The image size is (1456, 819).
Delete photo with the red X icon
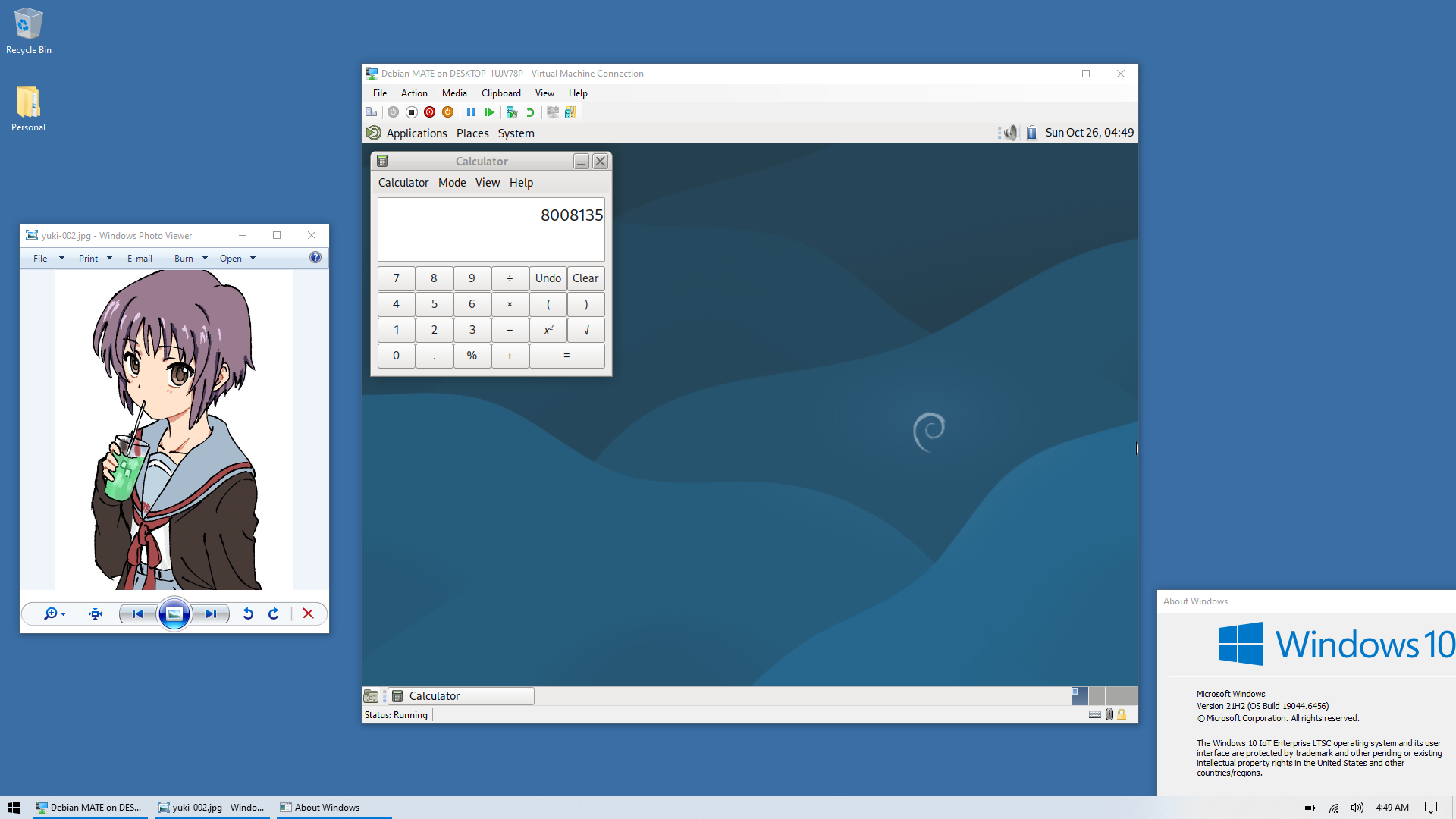[308, 613]
